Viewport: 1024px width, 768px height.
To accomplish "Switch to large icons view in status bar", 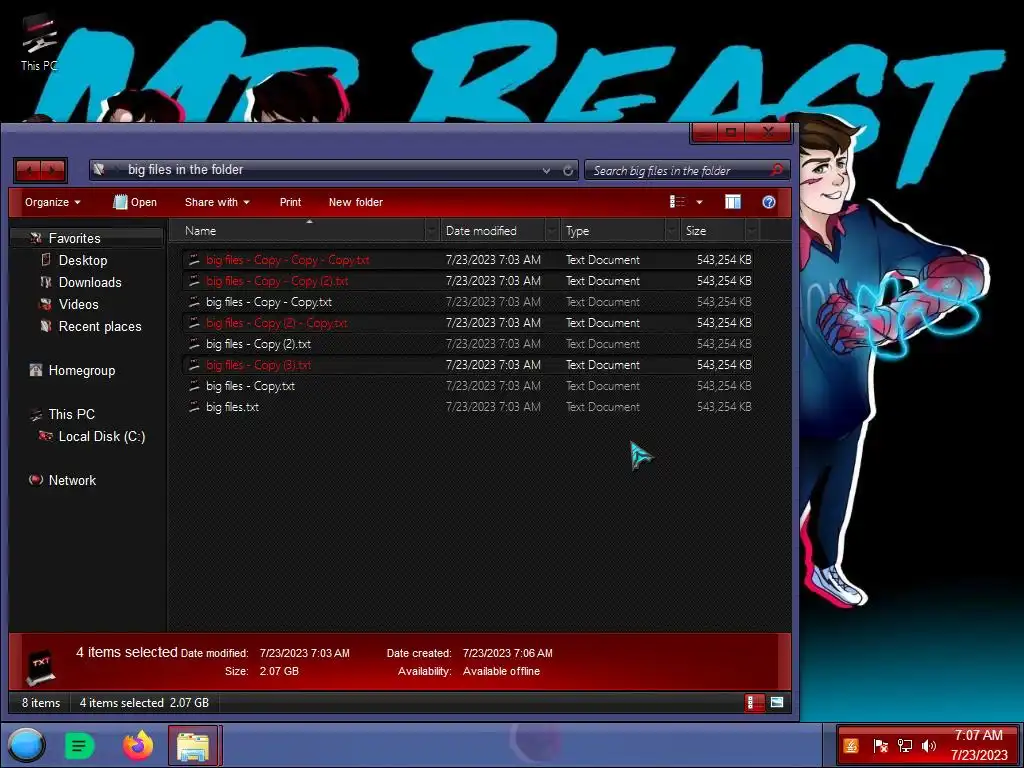I will [x=776, y=703].
